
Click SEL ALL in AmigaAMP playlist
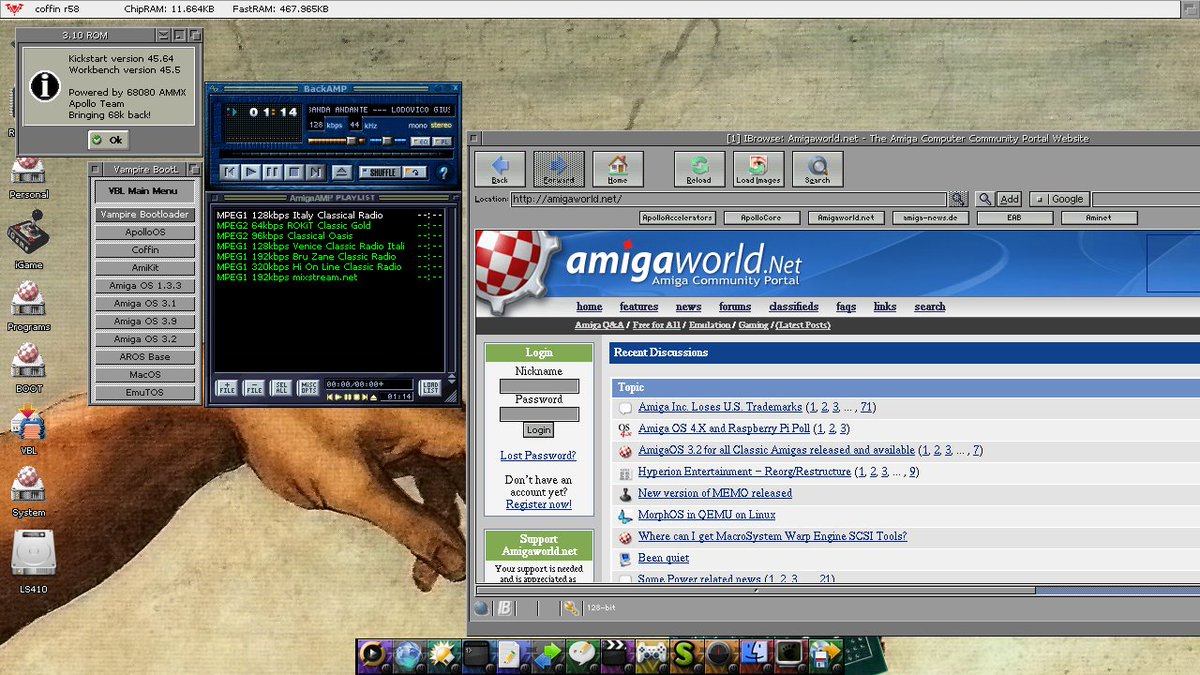[x=282, y=388]
